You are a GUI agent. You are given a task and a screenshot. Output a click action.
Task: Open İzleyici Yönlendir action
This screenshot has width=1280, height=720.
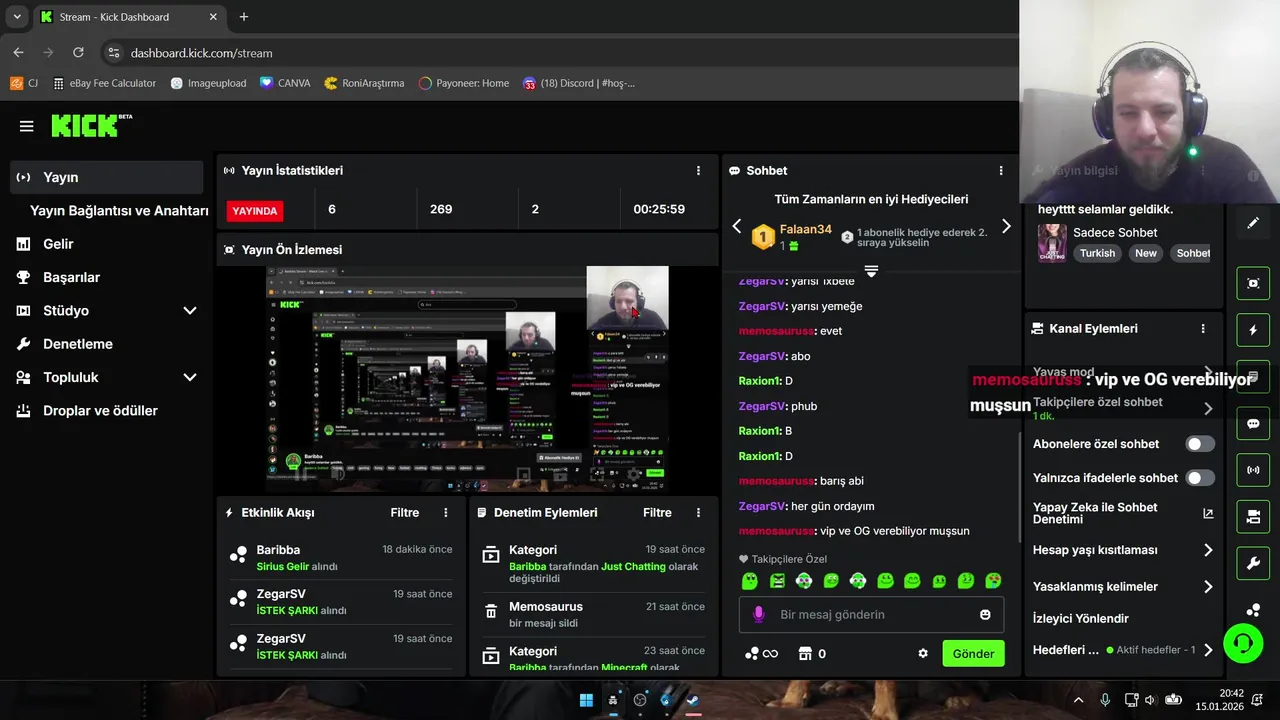point(1081,619)
